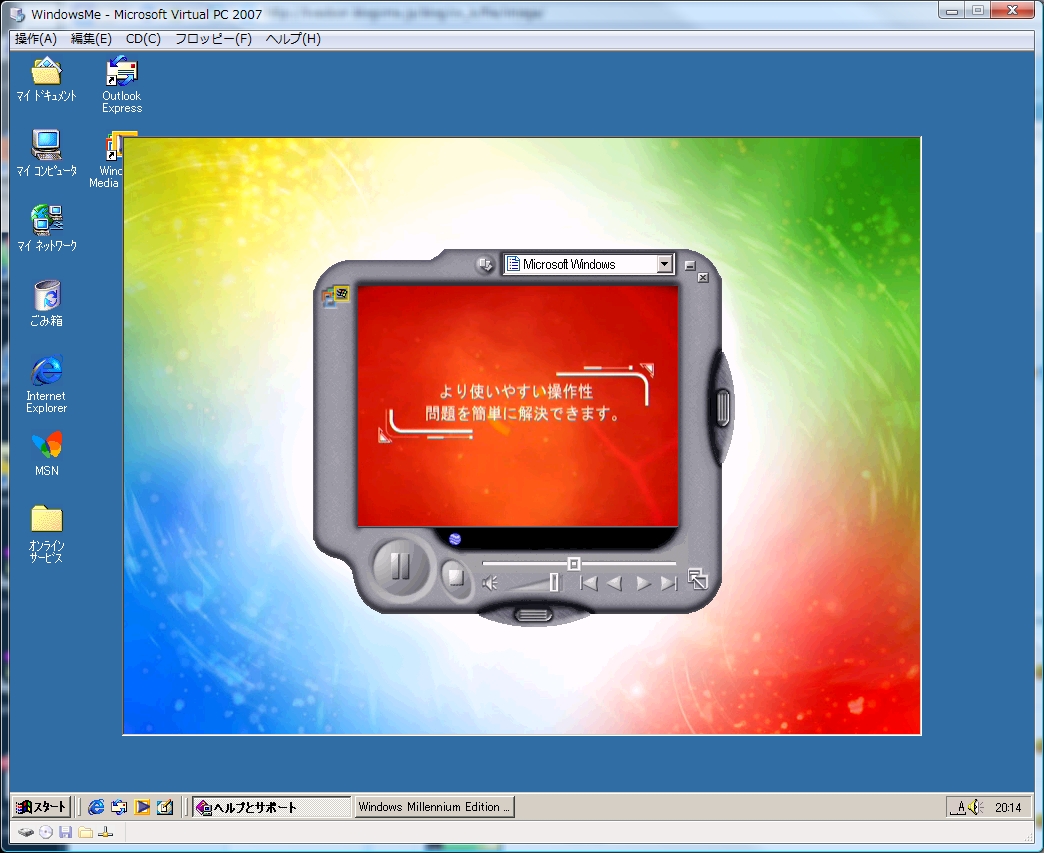Launch Windows Media Player from quick launch
Image resolution: width=1044 pixels, height=853 pixels.
(x=142, y=807)
